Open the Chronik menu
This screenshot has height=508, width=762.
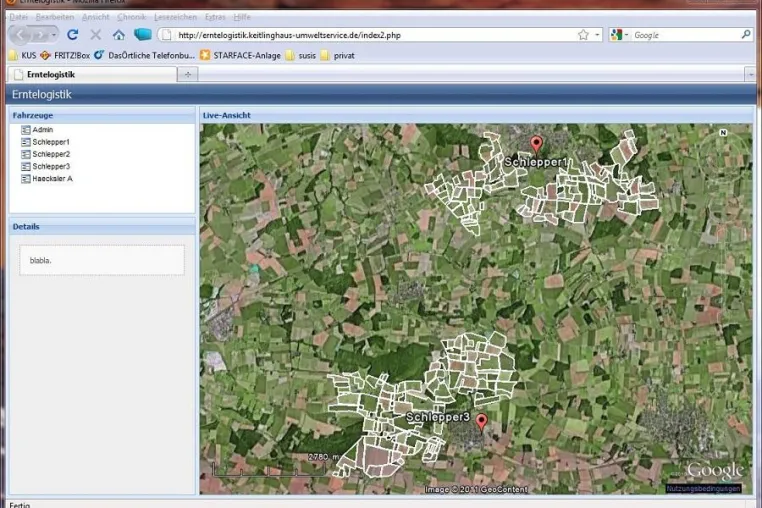[x=132, y=17]
